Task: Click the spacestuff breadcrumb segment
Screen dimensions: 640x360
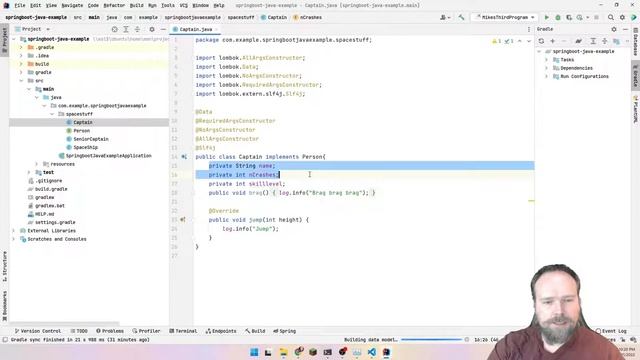Action: click(x=241, y=18)
